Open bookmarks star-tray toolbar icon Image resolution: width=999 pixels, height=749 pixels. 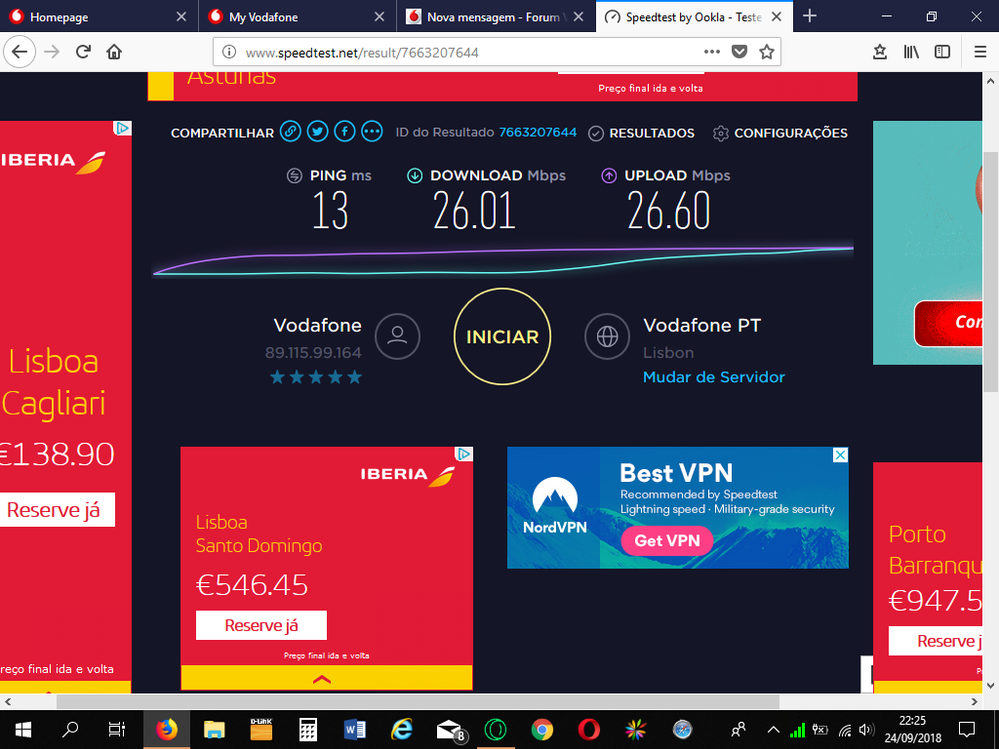[880, 52]
